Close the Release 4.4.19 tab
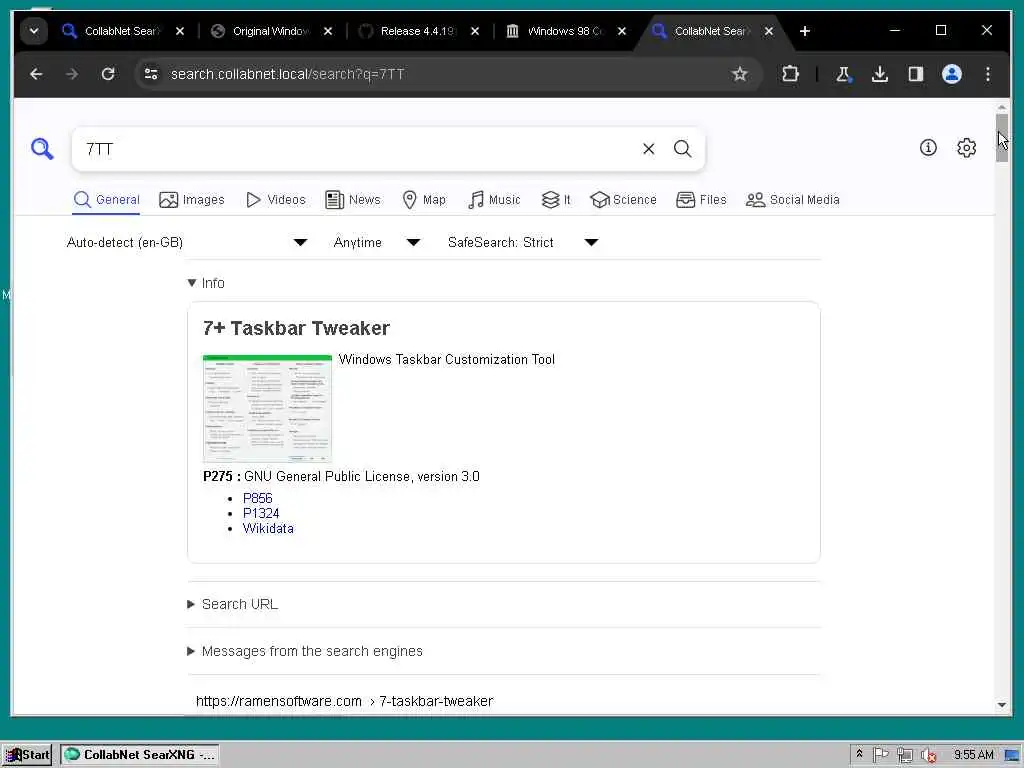The height and width of the screenshot is (768, 1024). [x=475, y=31]
